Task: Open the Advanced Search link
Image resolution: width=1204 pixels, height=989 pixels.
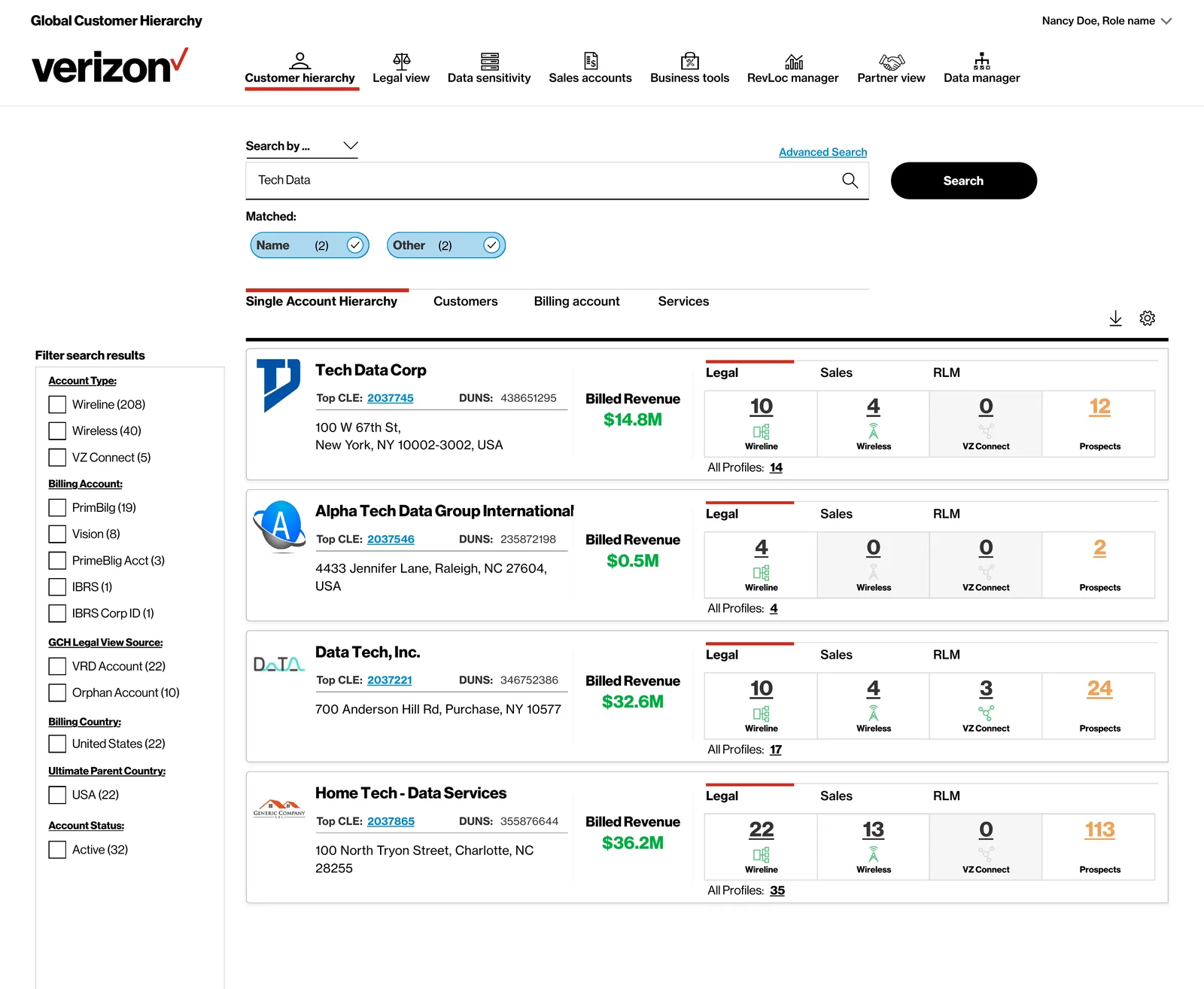Action: click(823, 152)
